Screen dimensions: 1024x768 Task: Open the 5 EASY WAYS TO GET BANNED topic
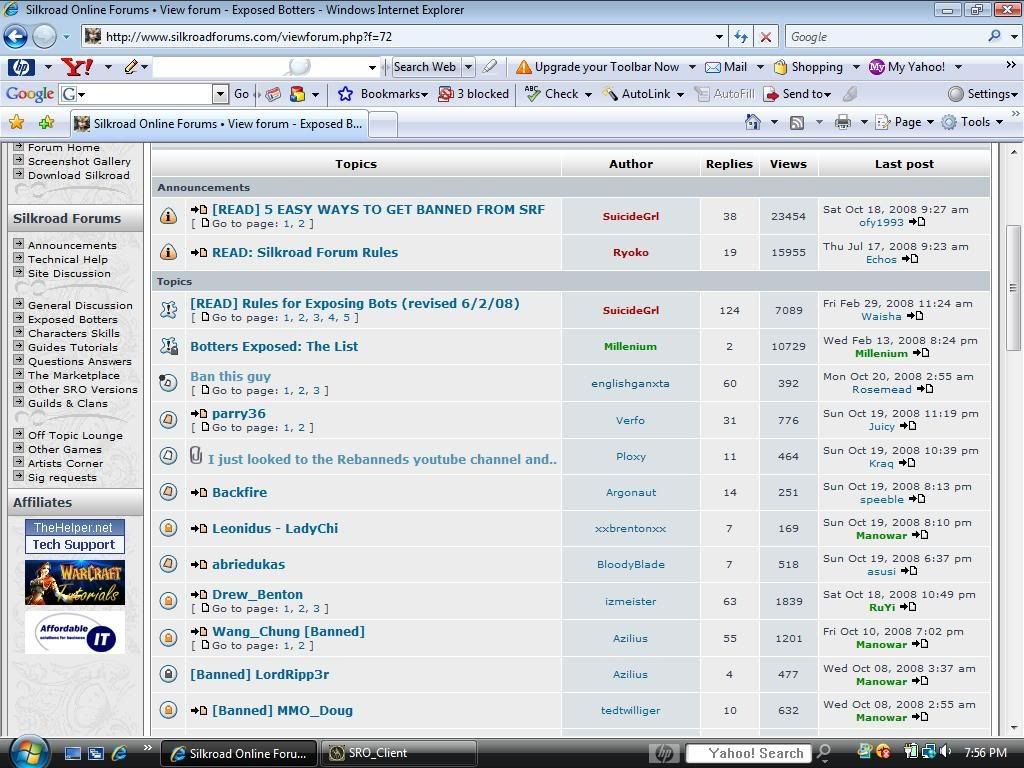[378, 210]
